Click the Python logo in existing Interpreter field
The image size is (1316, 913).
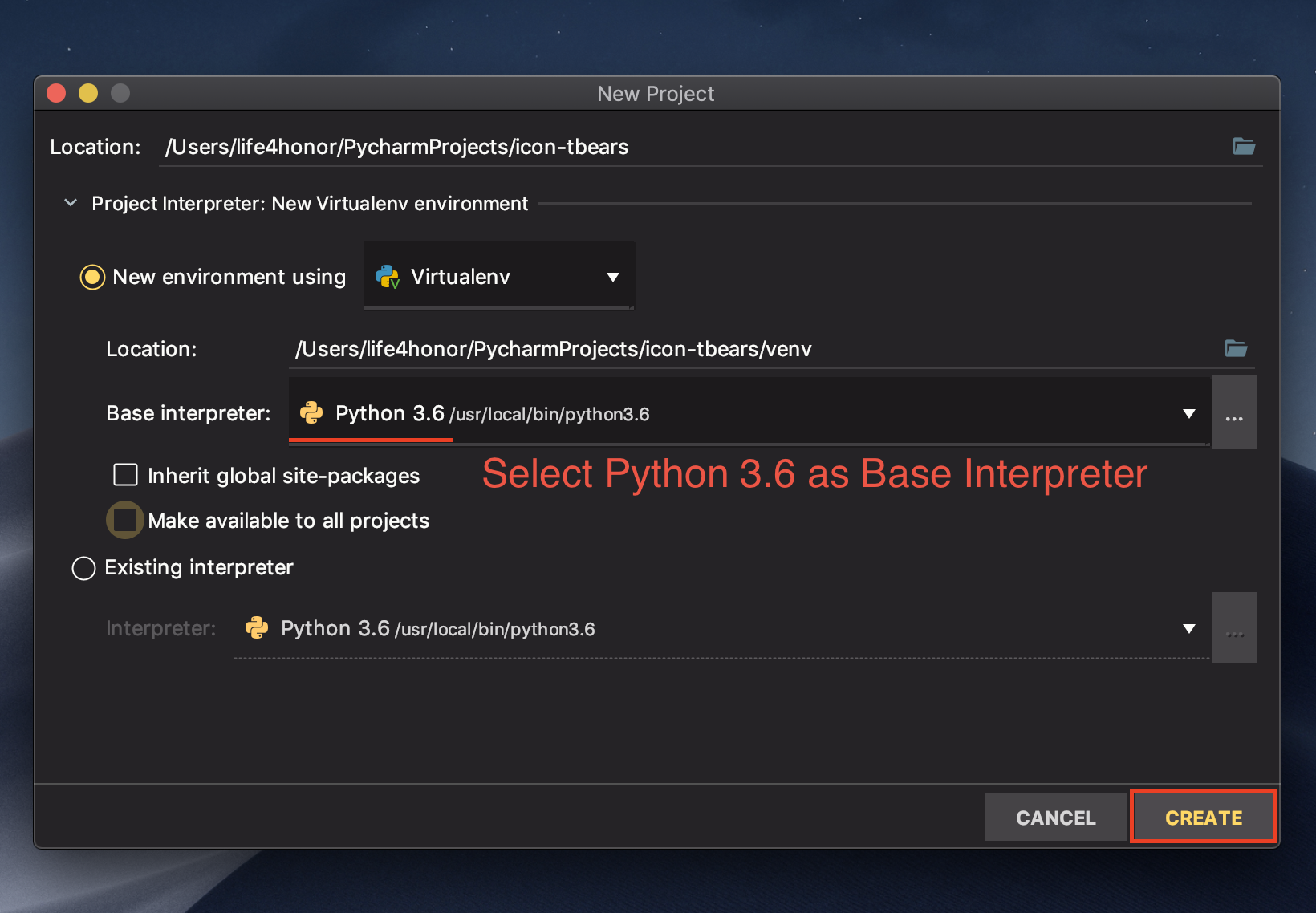tap(257, 628)
